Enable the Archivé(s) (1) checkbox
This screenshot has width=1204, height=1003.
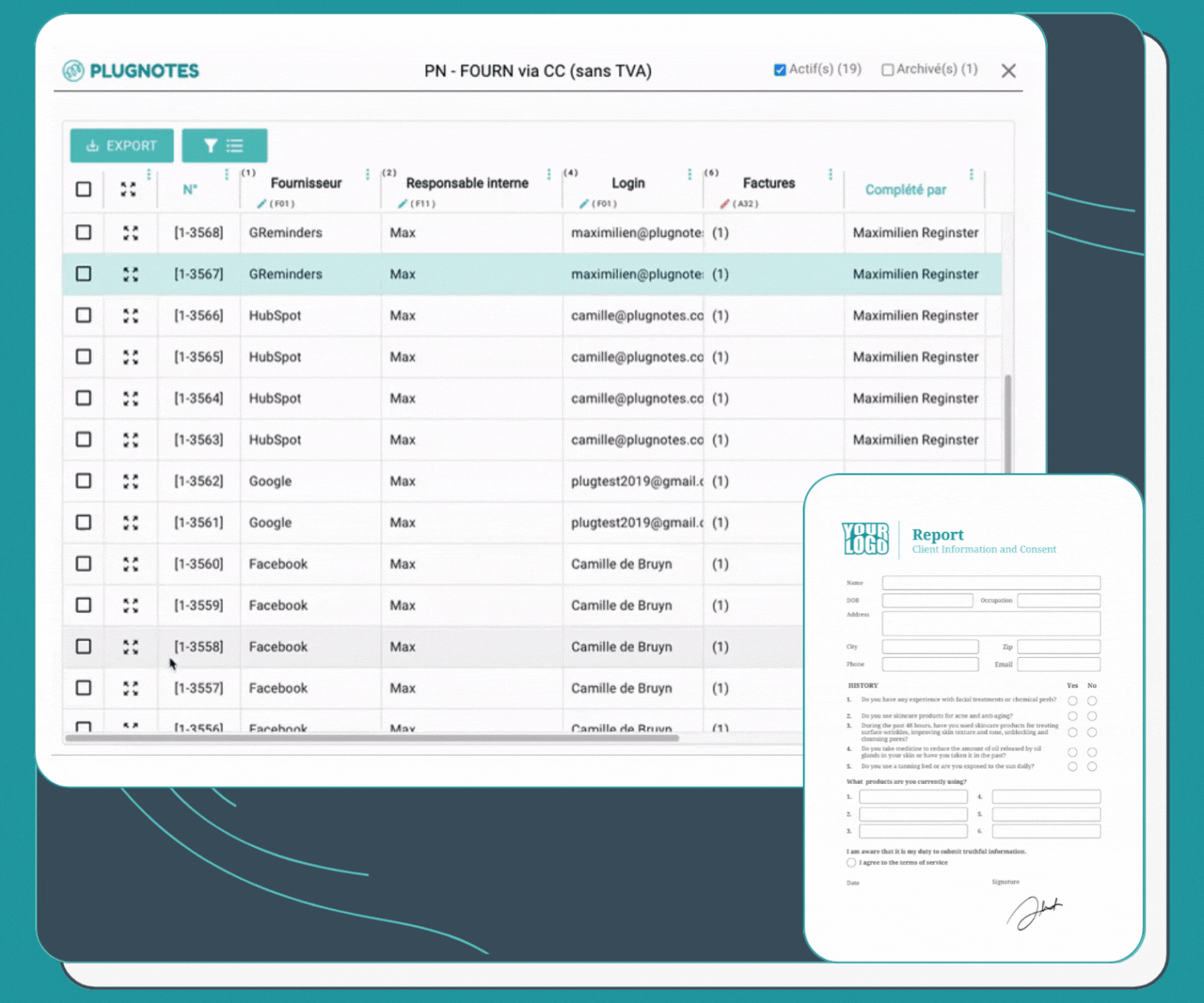pyautogui.click(x=887, y=70)
